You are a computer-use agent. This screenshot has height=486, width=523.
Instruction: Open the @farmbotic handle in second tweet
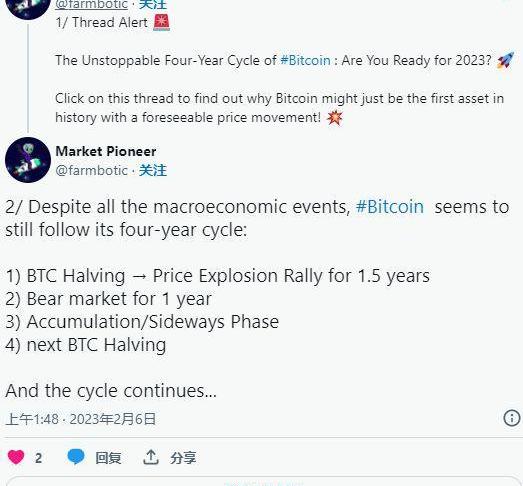pyautogui.click(x=91, y=170)
